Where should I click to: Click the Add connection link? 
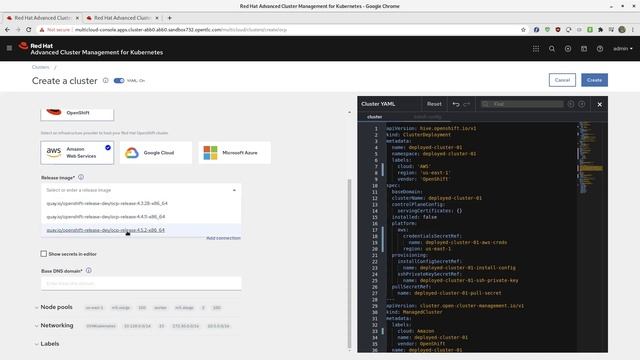point(223,238)
